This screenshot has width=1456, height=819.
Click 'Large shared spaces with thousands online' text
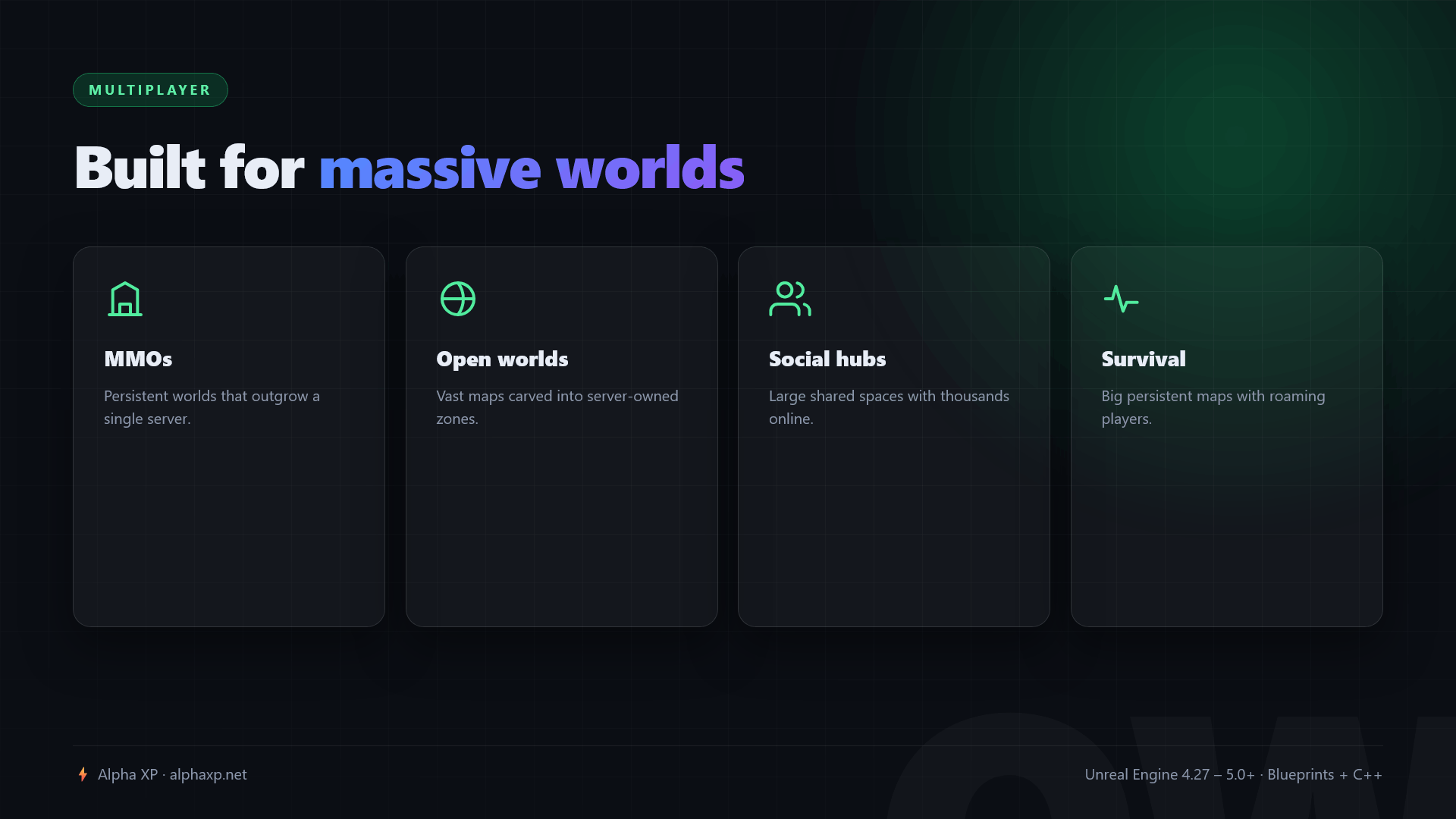889,407
